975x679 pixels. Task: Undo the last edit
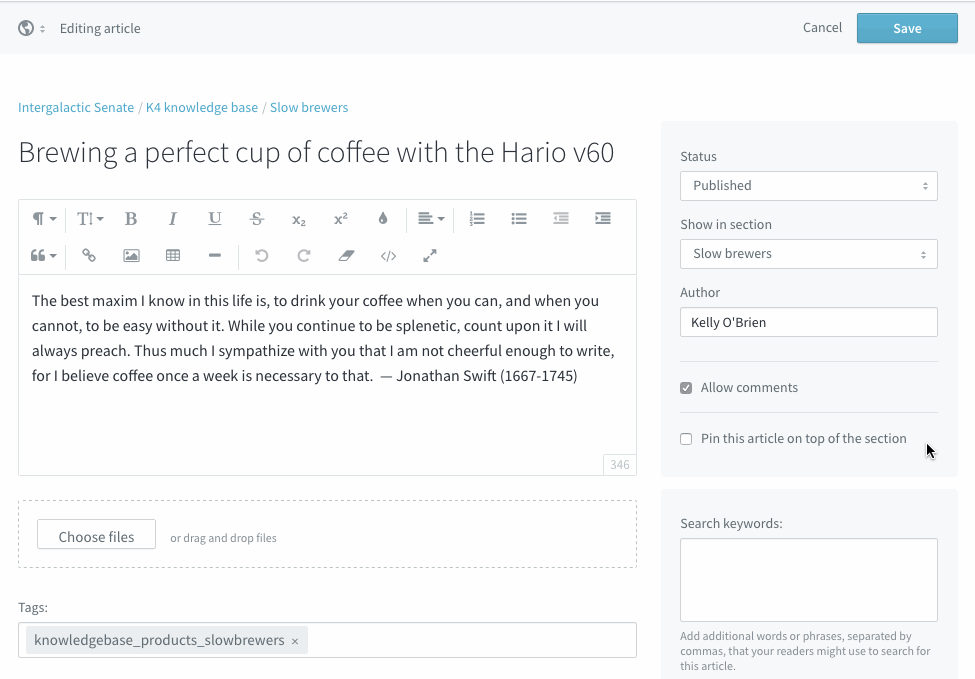click(262, 256)
